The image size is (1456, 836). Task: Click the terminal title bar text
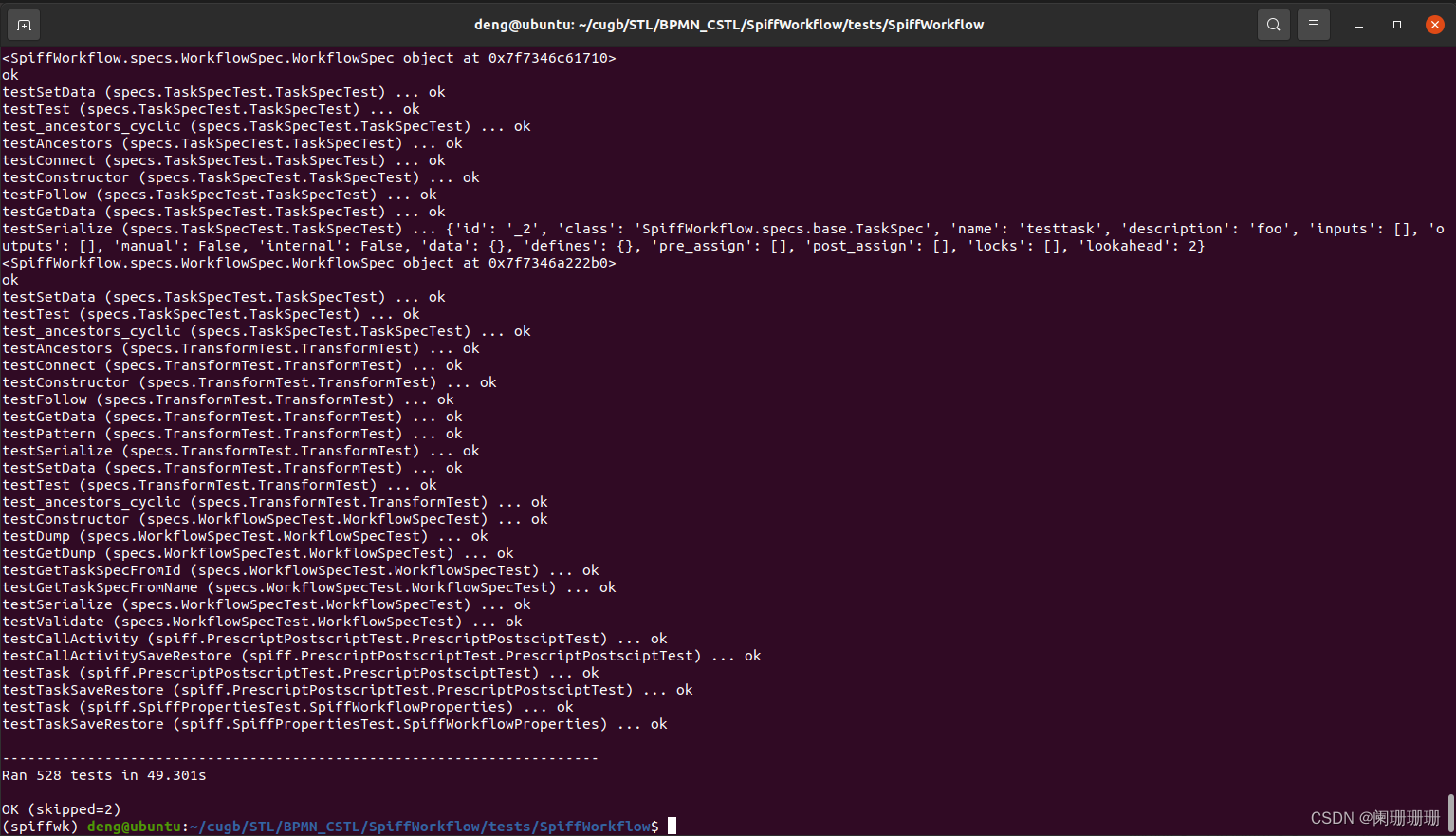[x=728, y=24]
